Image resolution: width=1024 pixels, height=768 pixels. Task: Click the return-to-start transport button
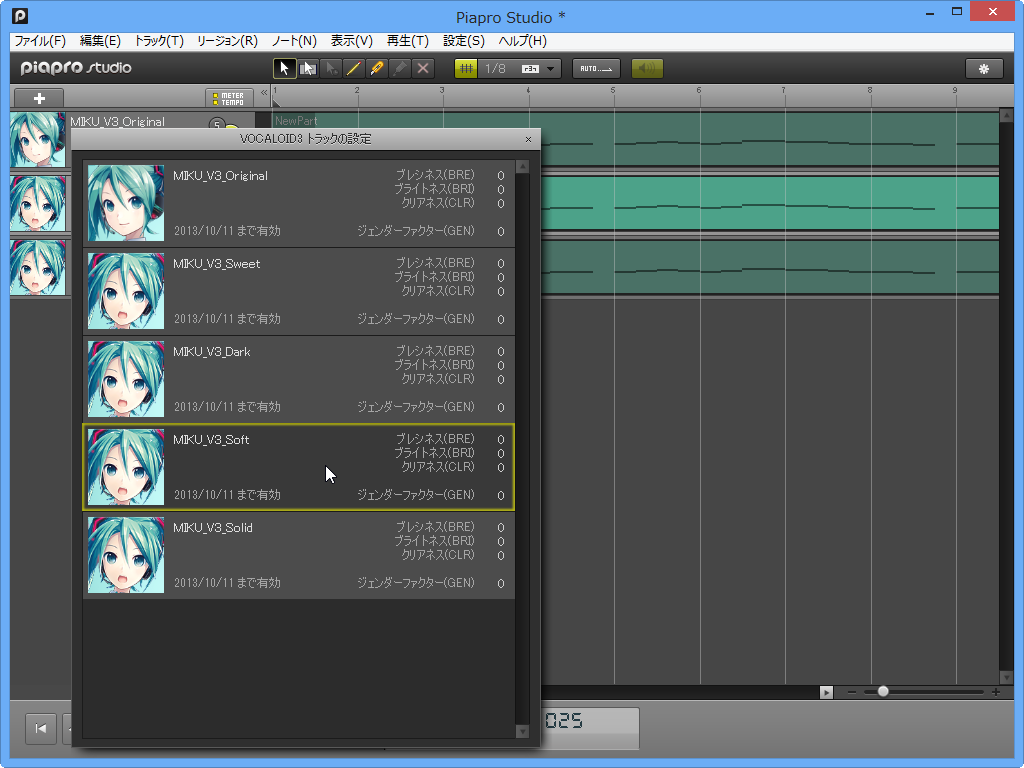pyautogui.click(x=40, y=728)
